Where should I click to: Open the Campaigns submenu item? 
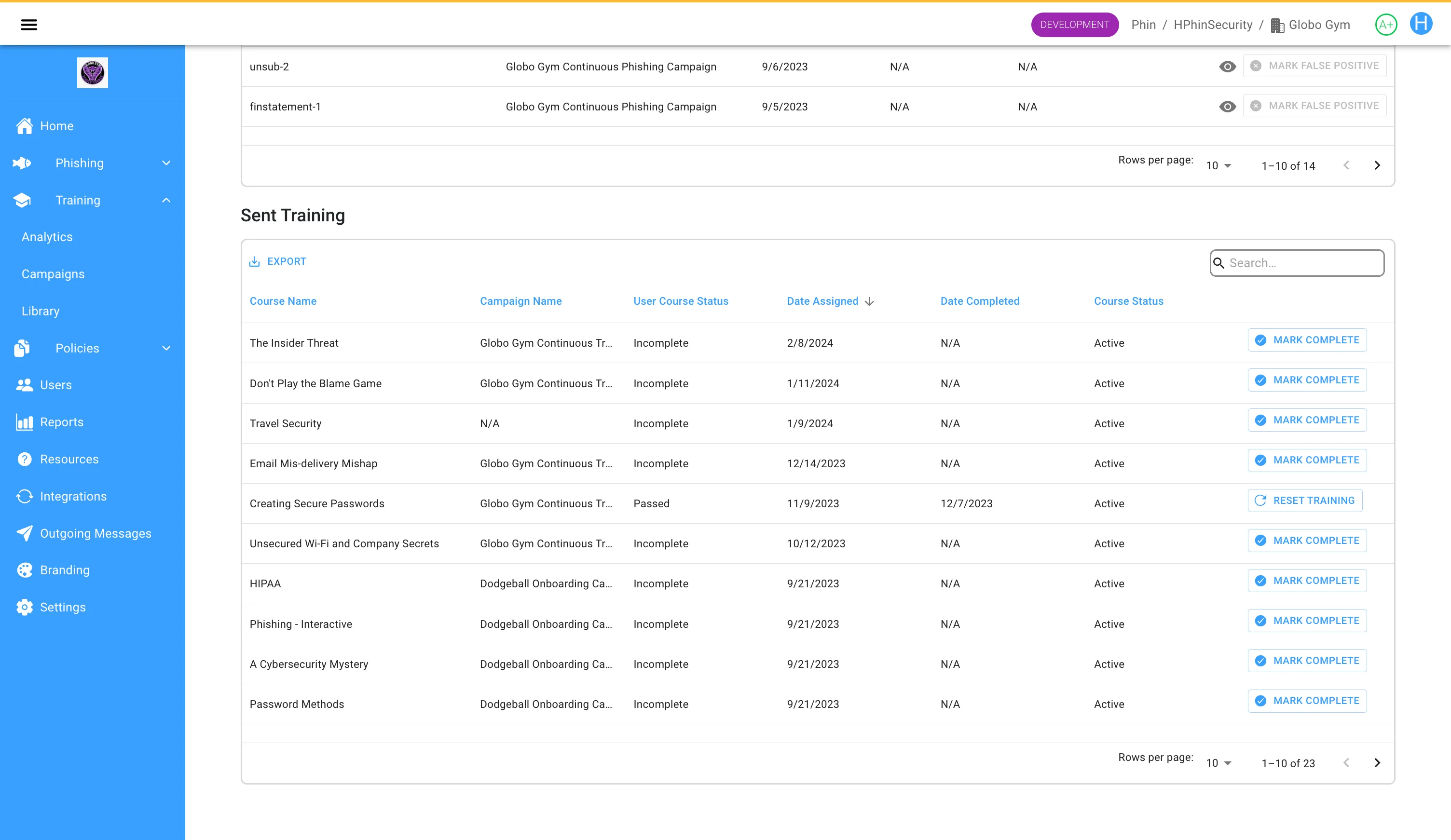53,274
